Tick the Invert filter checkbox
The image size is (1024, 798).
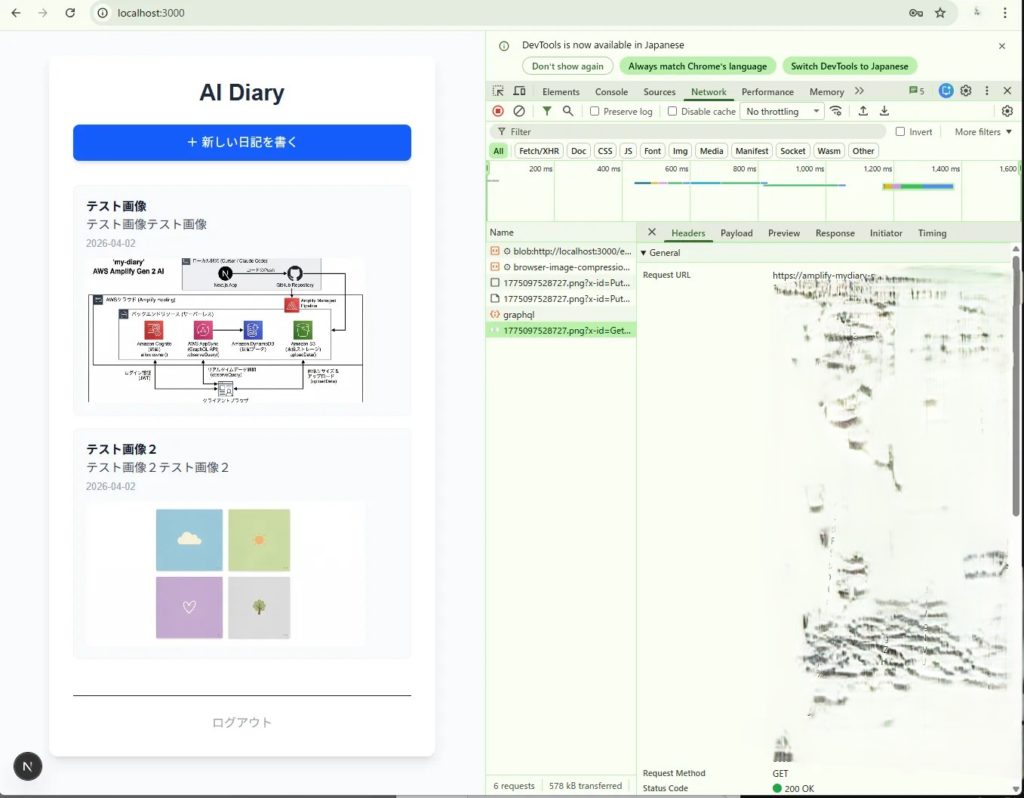click(900, 132)
